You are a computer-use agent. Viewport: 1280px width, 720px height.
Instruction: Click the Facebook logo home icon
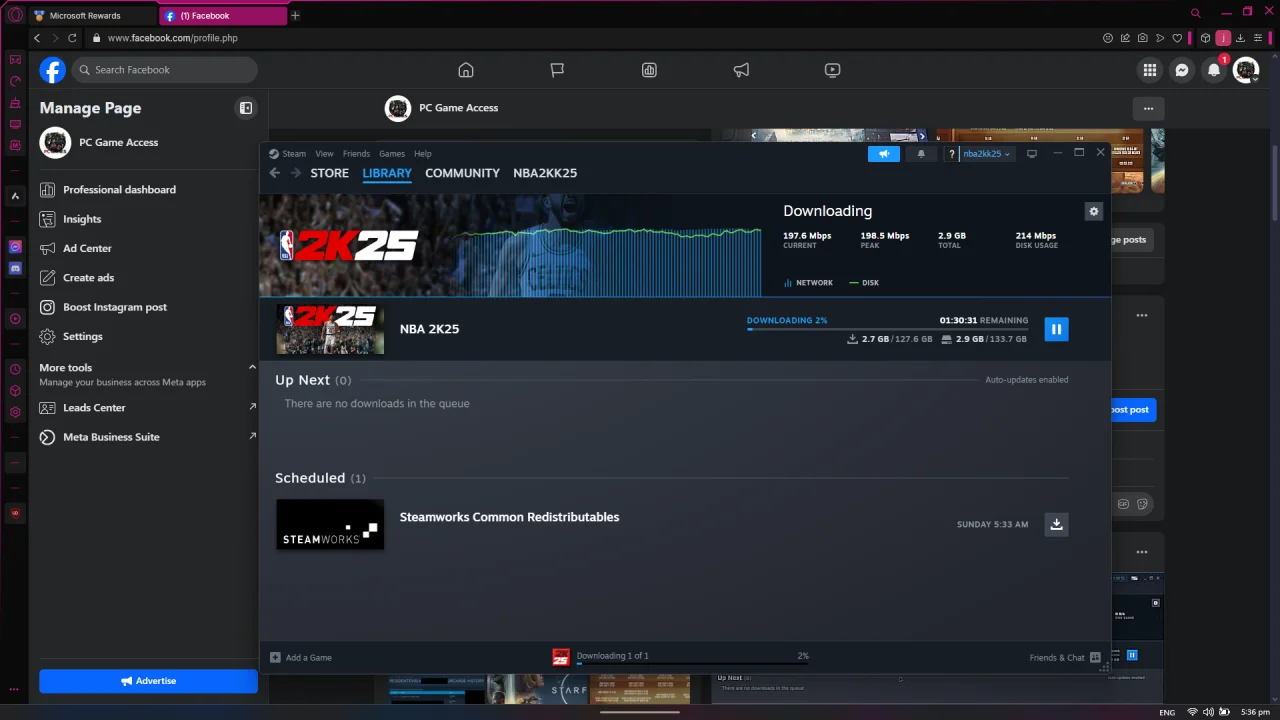pos(52,70)
